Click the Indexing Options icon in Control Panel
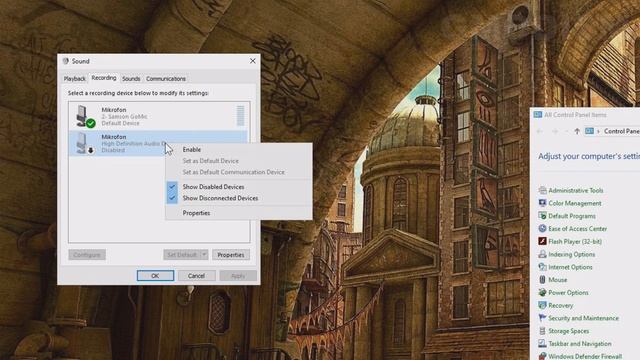The image size is (640, 360). (x=542, y=254)
